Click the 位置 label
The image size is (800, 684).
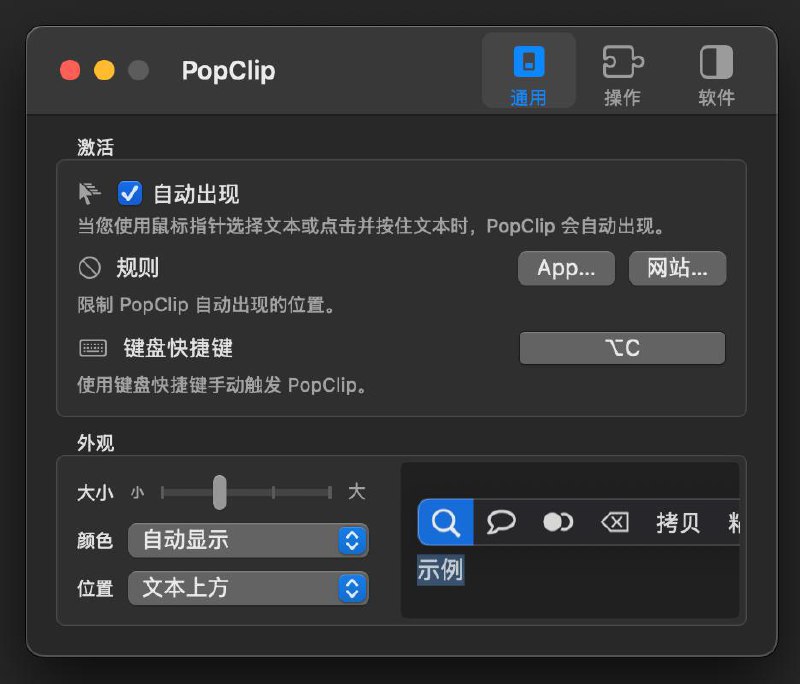coord(95,589)
